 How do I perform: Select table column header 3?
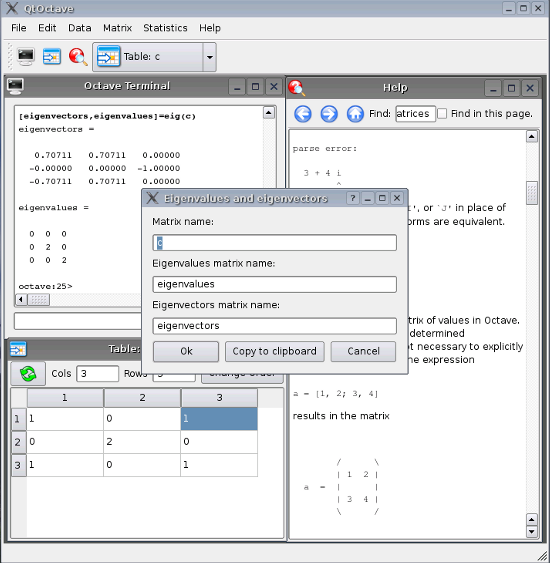point(219,398)
